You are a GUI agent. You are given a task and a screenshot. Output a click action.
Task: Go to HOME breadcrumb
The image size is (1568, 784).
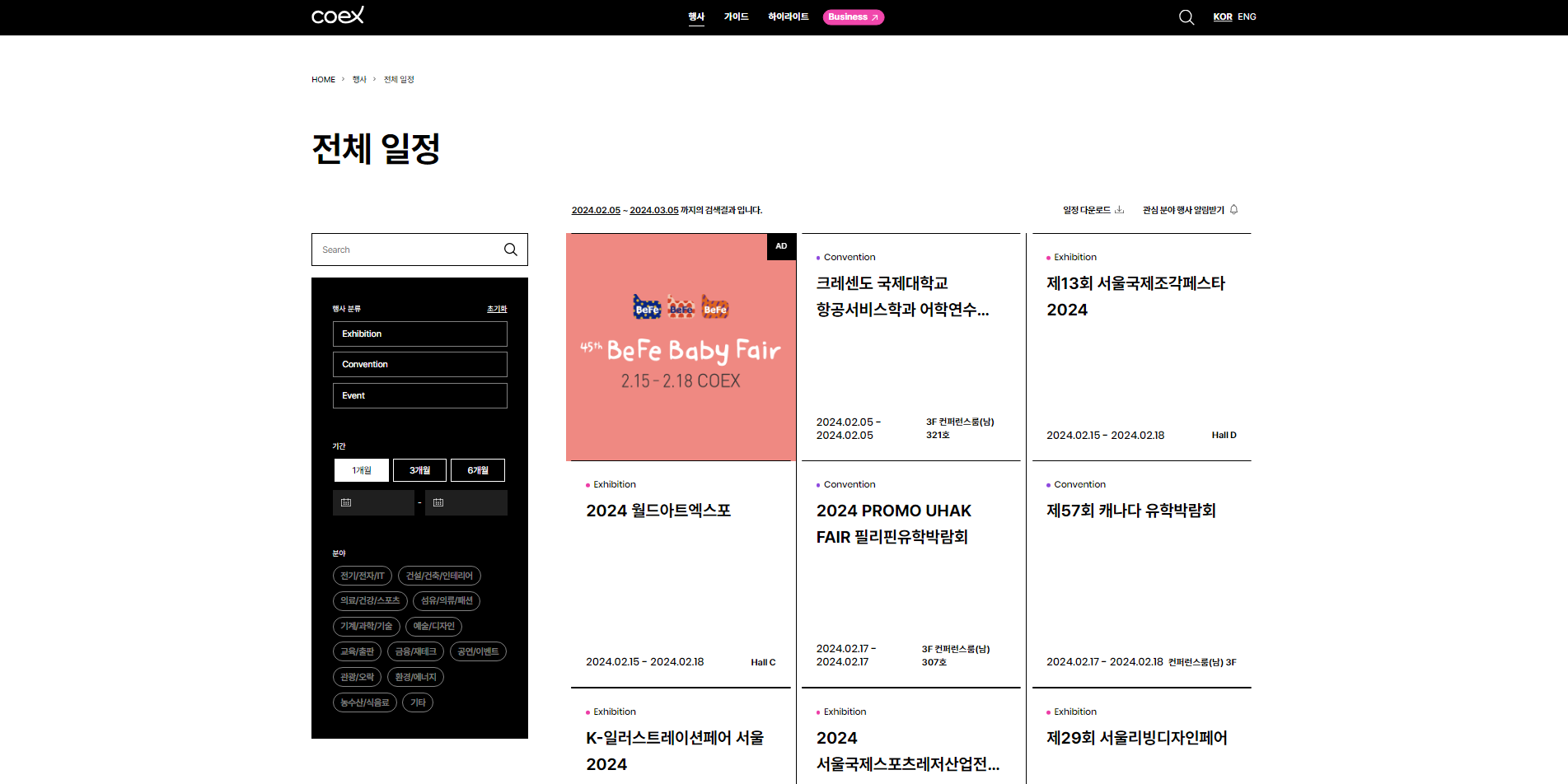[x=323, y=80]
